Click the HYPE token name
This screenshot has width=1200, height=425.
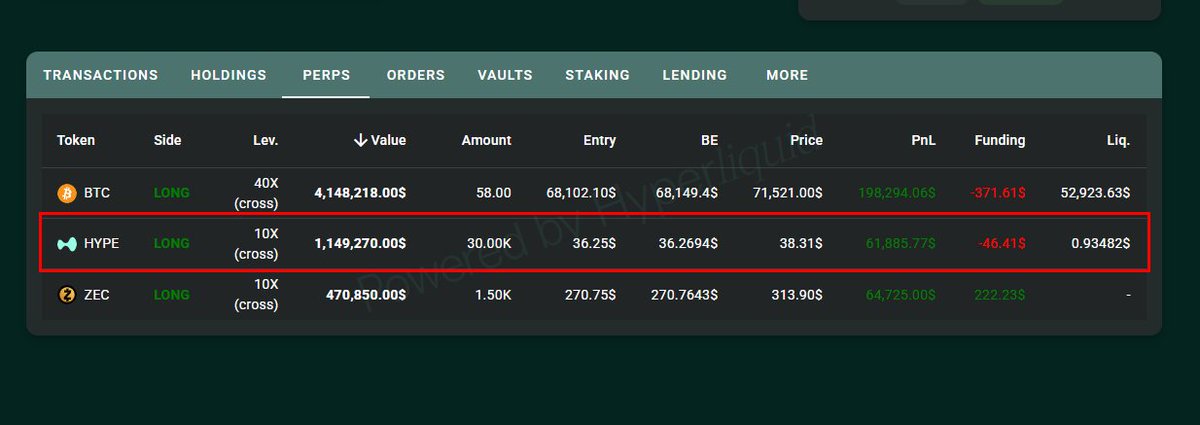pyautogui.click(x=101, y=243)
